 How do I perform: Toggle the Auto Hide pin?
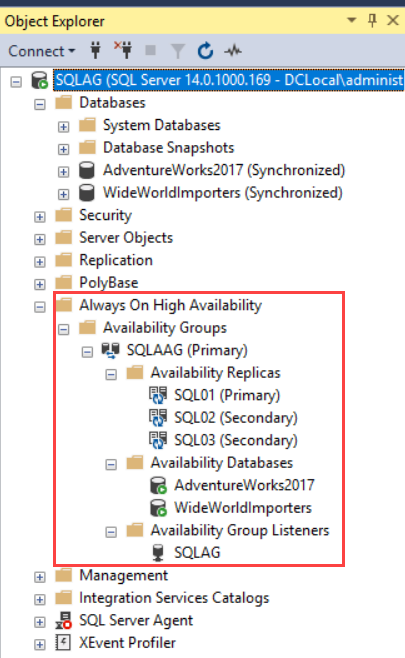pos(372,20)
